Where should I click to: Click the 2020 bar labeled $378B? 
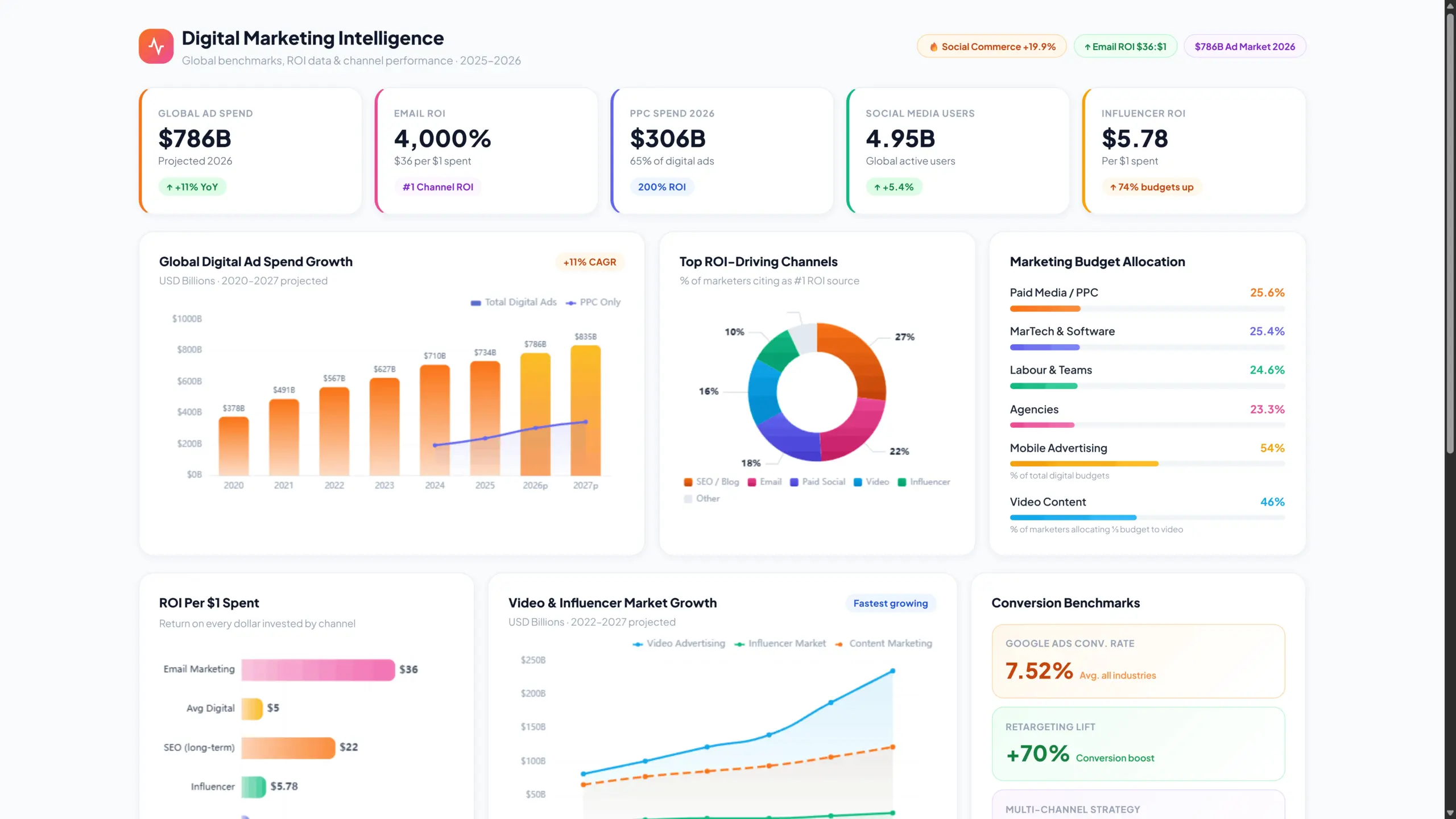[x=234, y=446]
